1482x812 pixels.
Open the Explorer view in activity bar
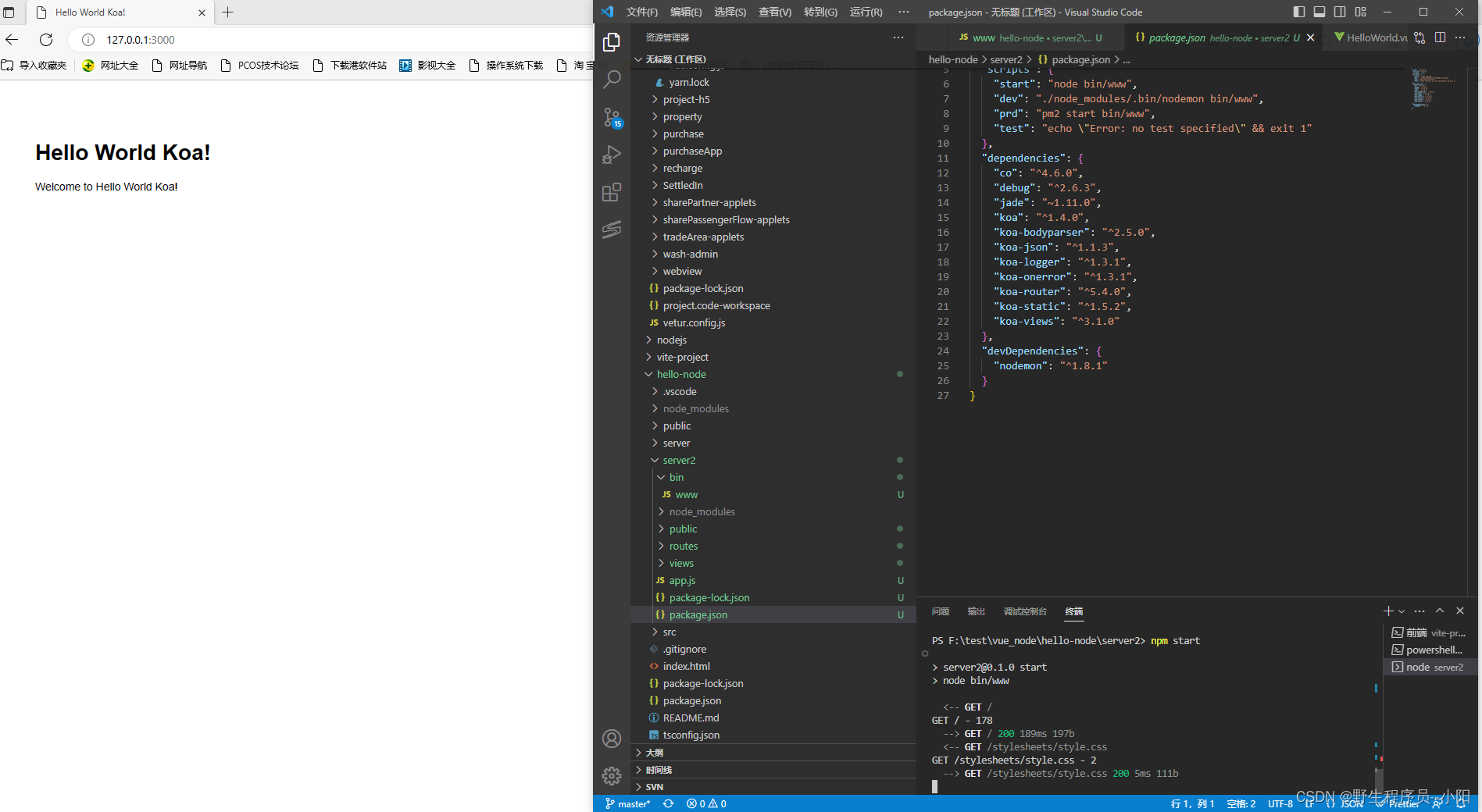point(612,41)
